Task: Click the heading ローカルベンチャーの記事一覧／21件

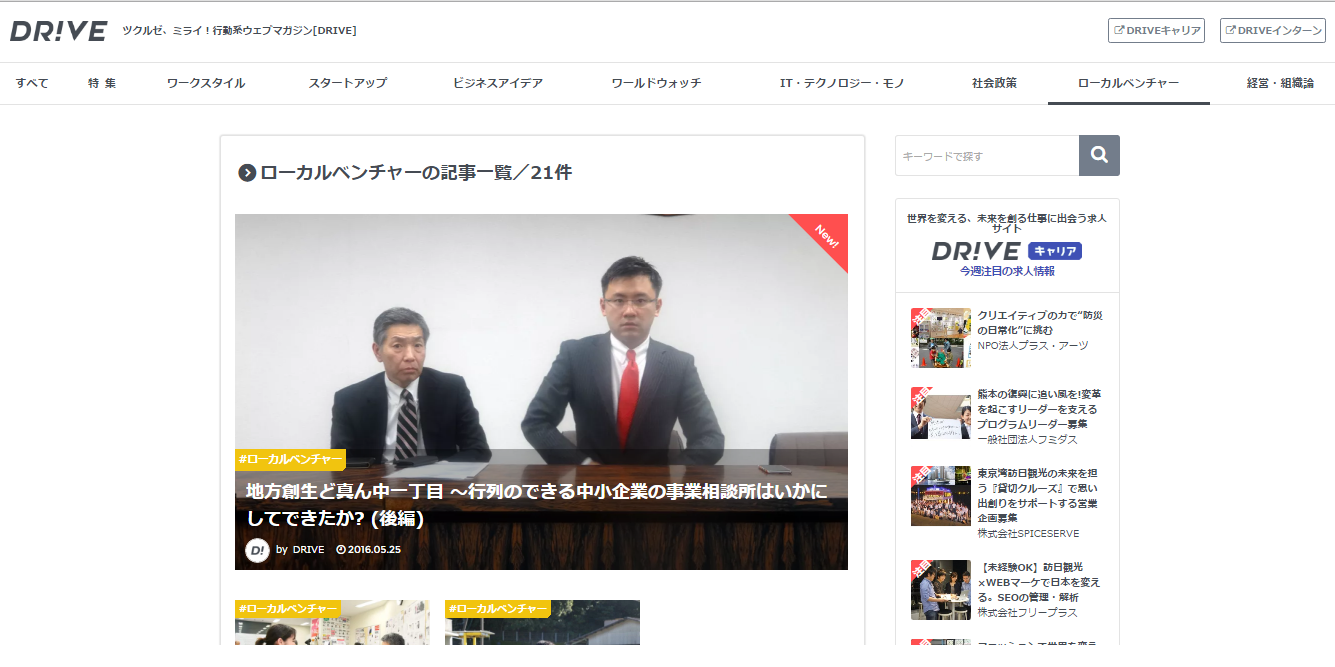Action: coord(416,173)
